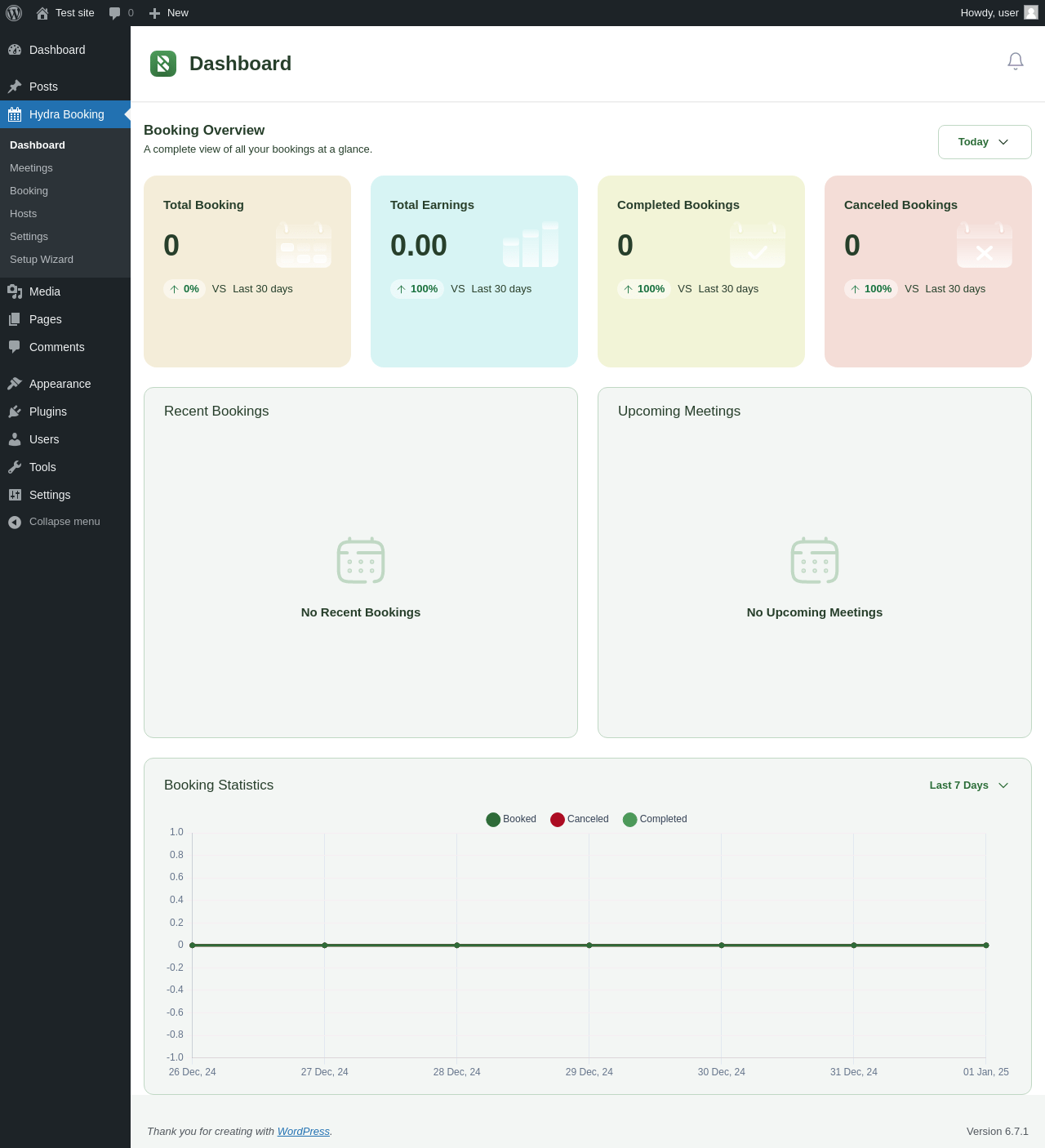Click the Hydra Booking logo icon

click(163, 64)
